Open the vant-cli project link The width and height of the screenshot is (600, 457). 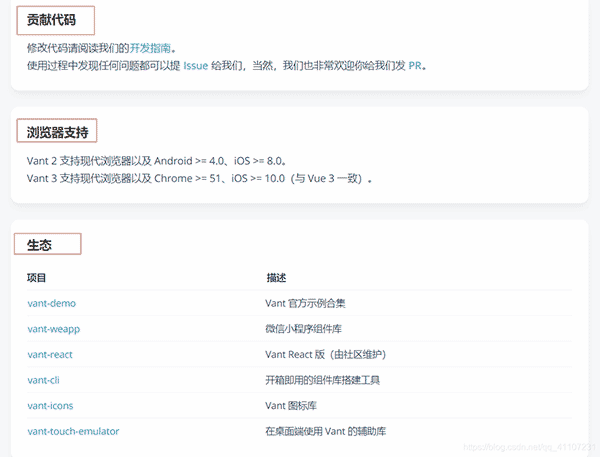click(43, 380)
